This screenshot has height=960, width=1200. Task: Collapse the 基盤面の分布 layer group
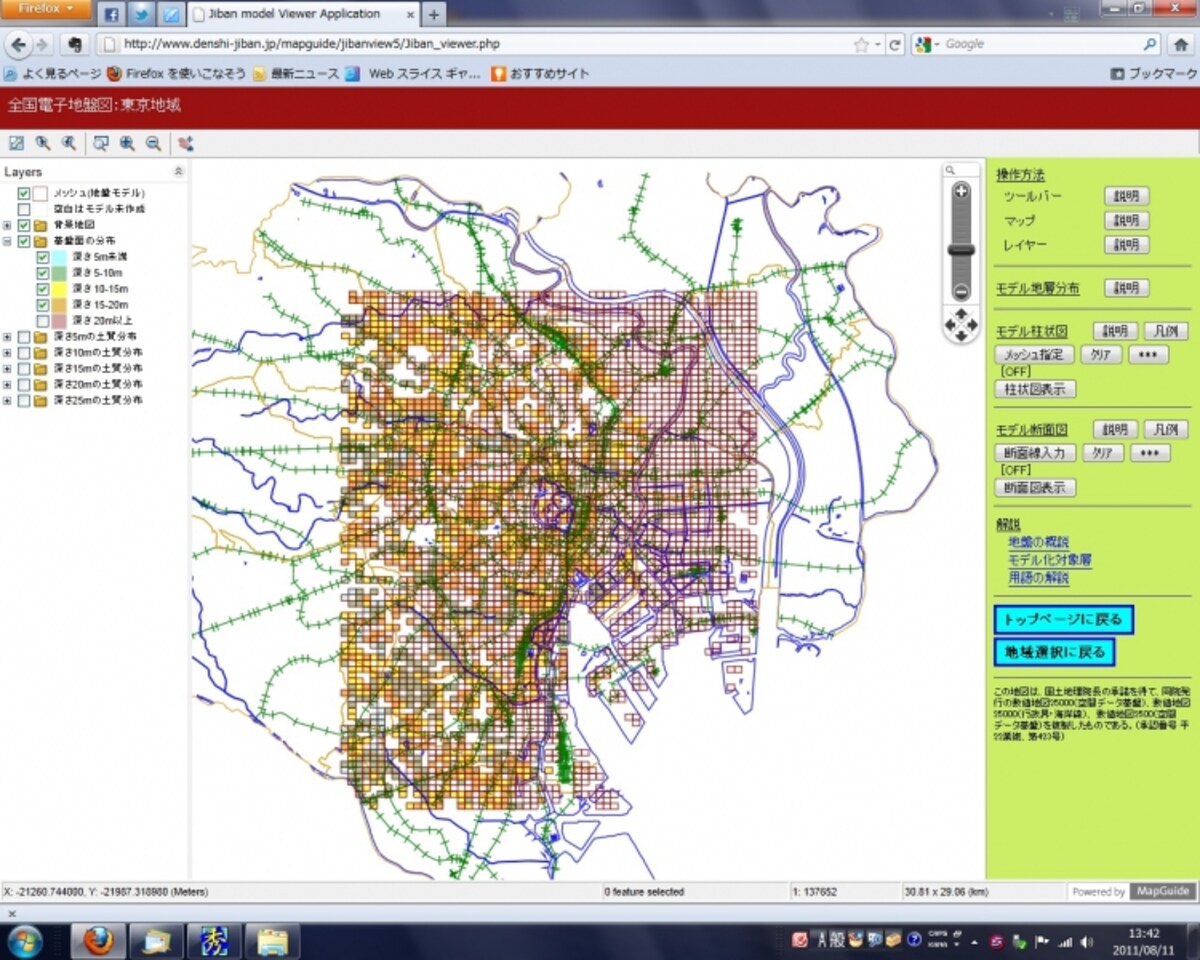click(8, 241)
